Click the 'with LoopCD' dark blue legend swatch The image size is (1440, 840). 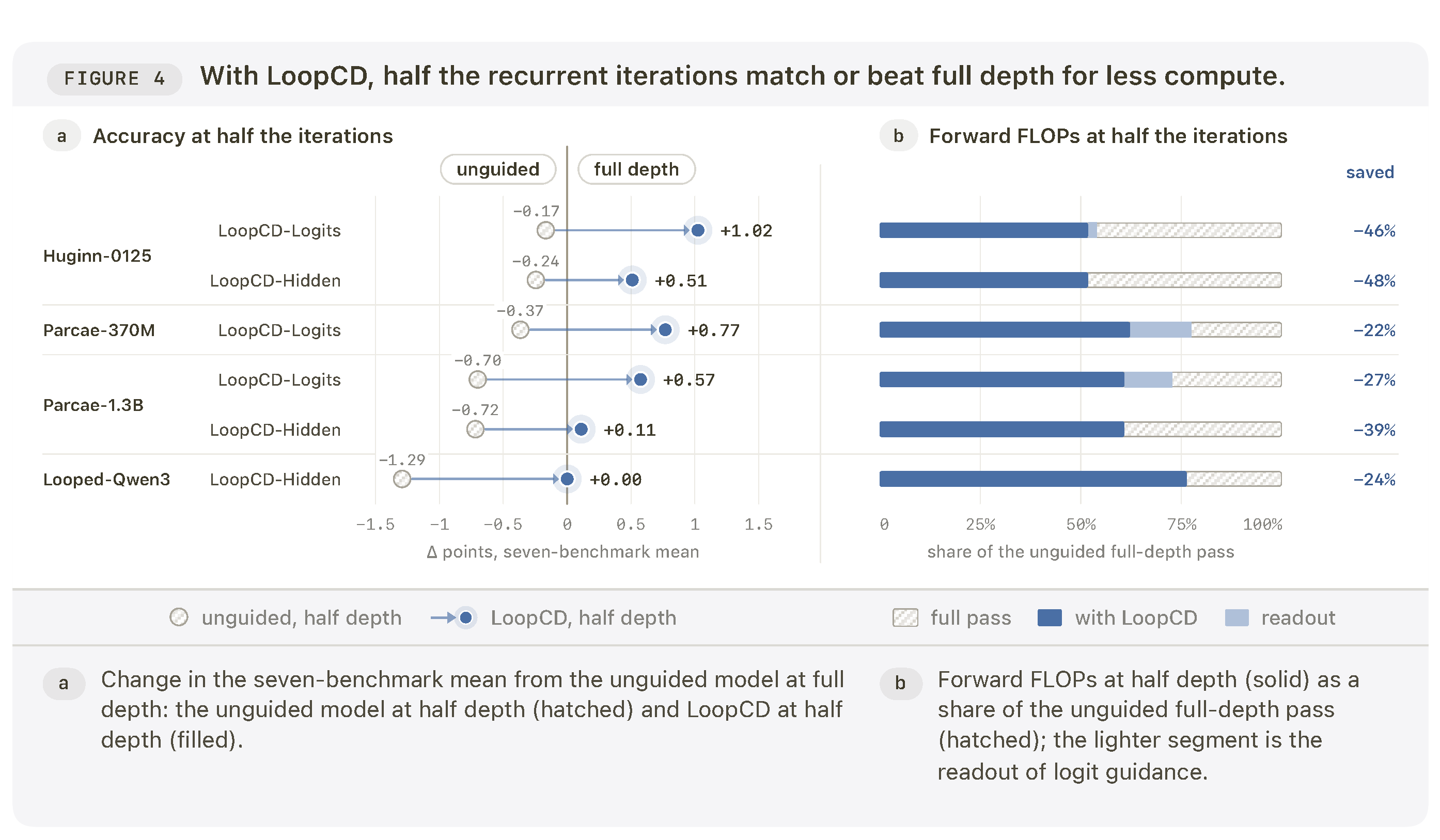1050,617
